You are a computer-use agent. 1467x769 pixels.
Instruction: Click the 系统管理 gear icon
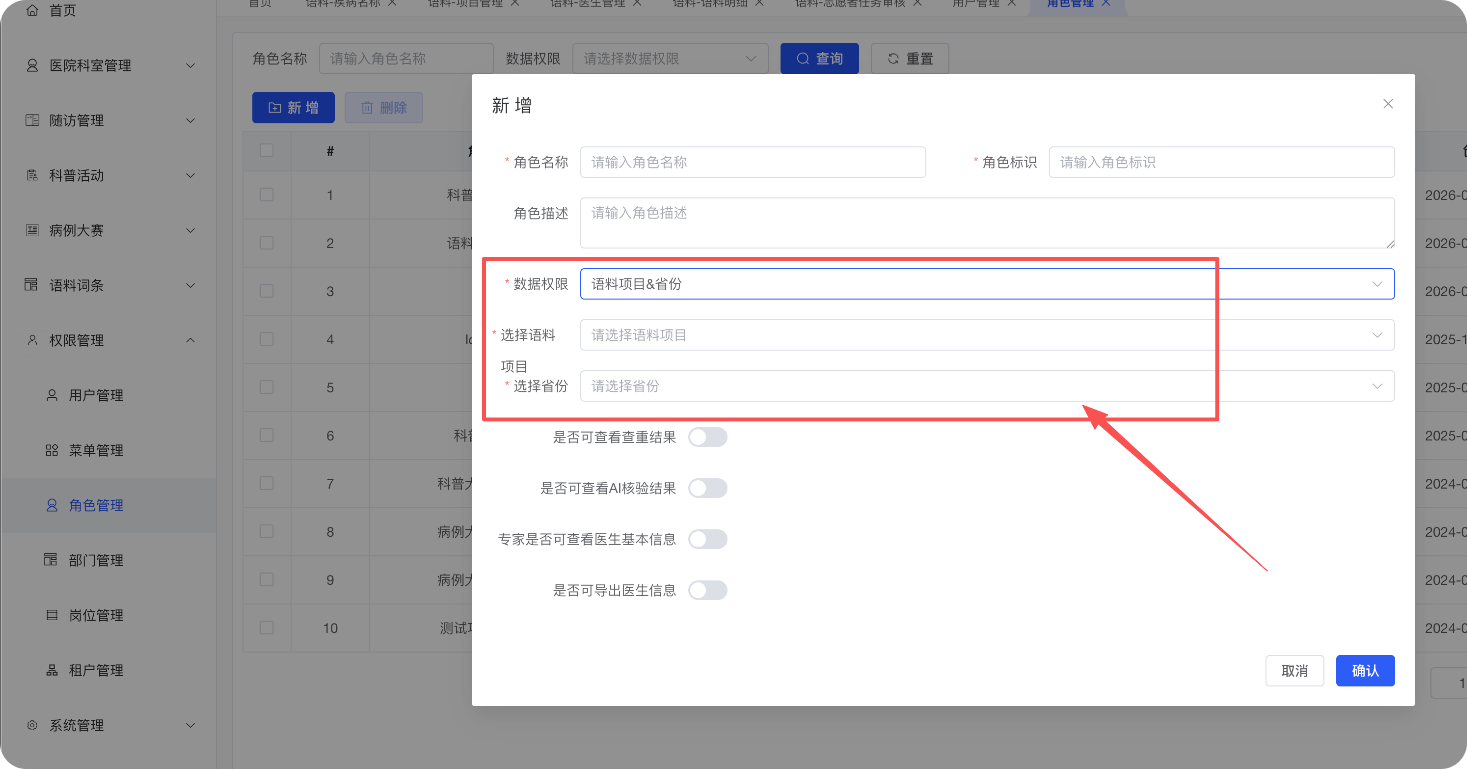(x=31, y=725)
